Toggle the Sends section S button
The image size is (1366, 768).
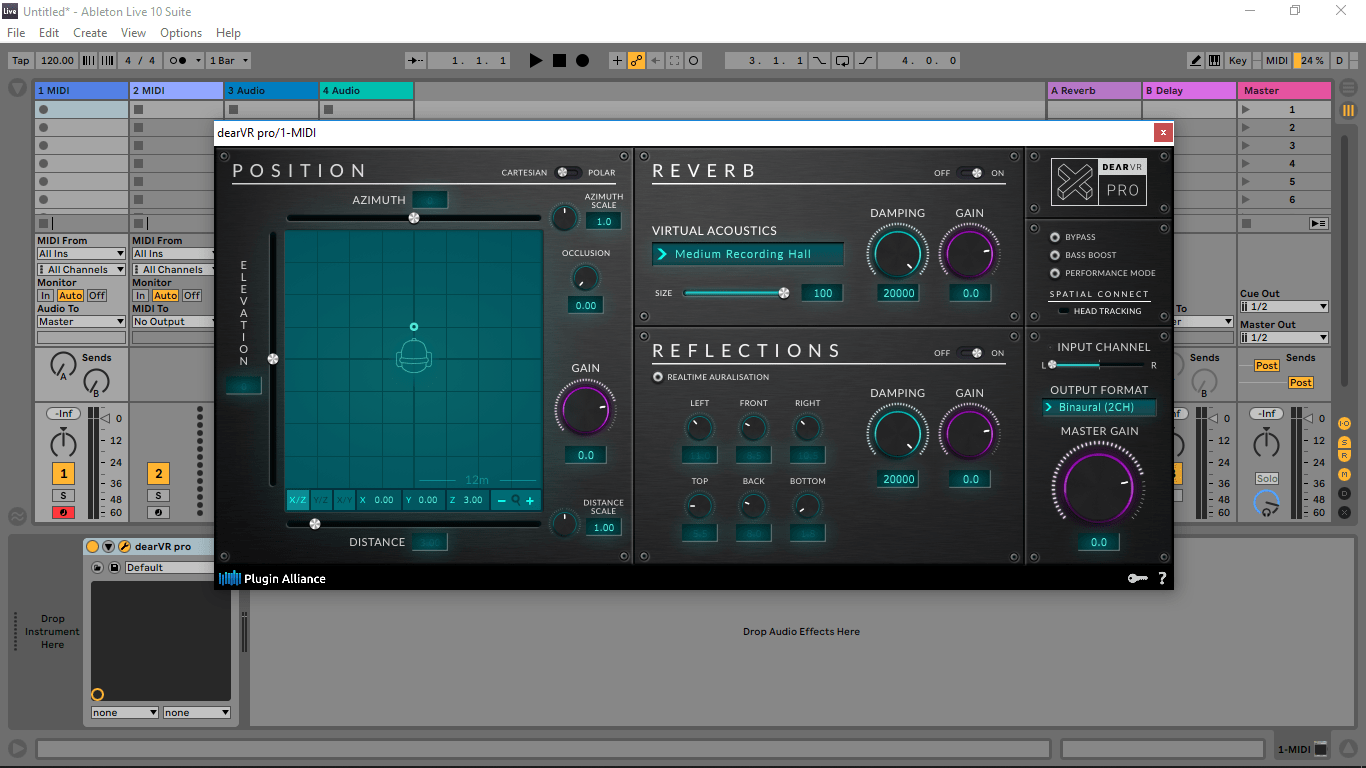click(1344, 442)
